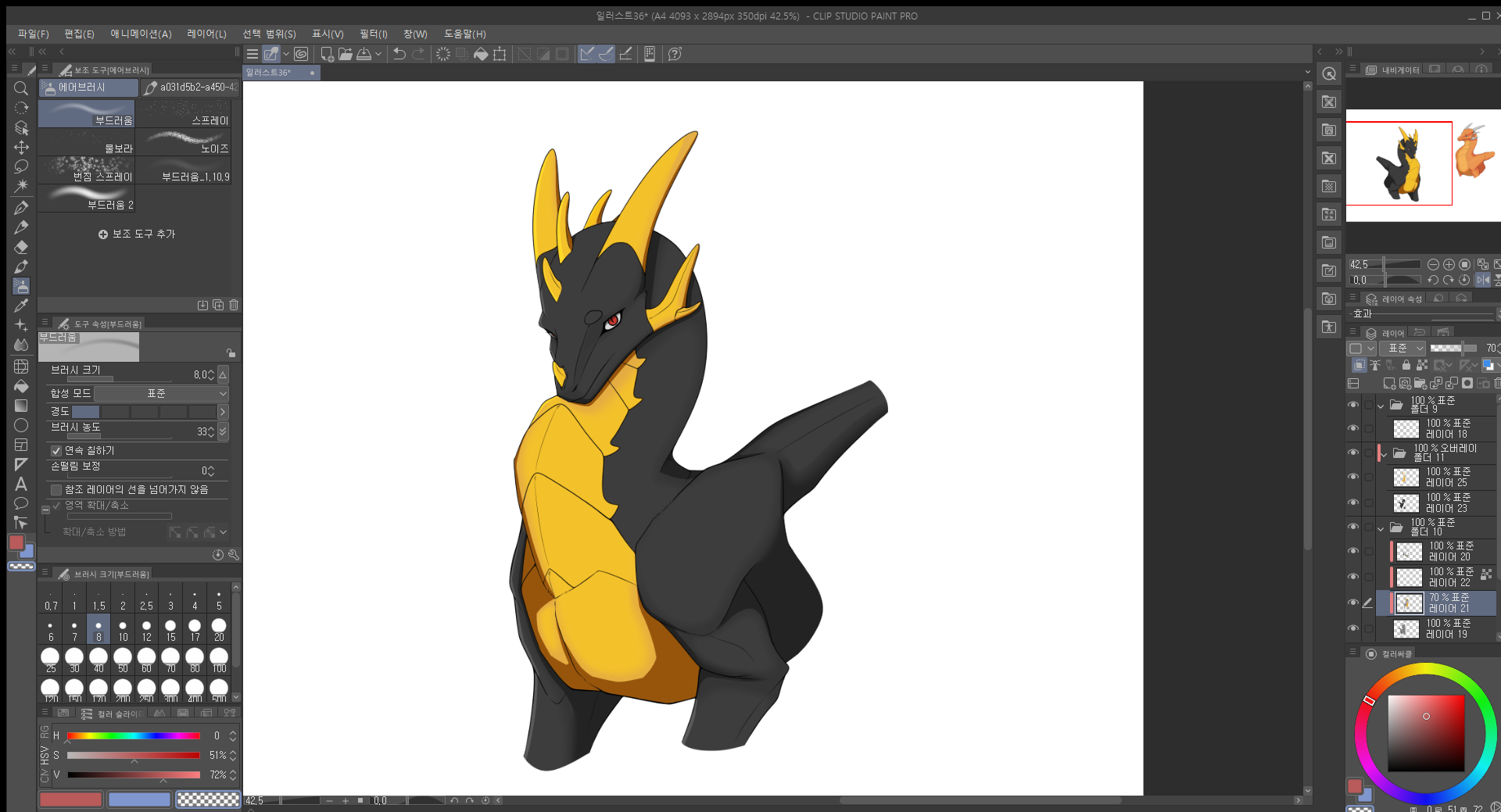1501x812 pixels.
Task: Click the Zoom in icon in navigator
Action: tap(1449, 265)
